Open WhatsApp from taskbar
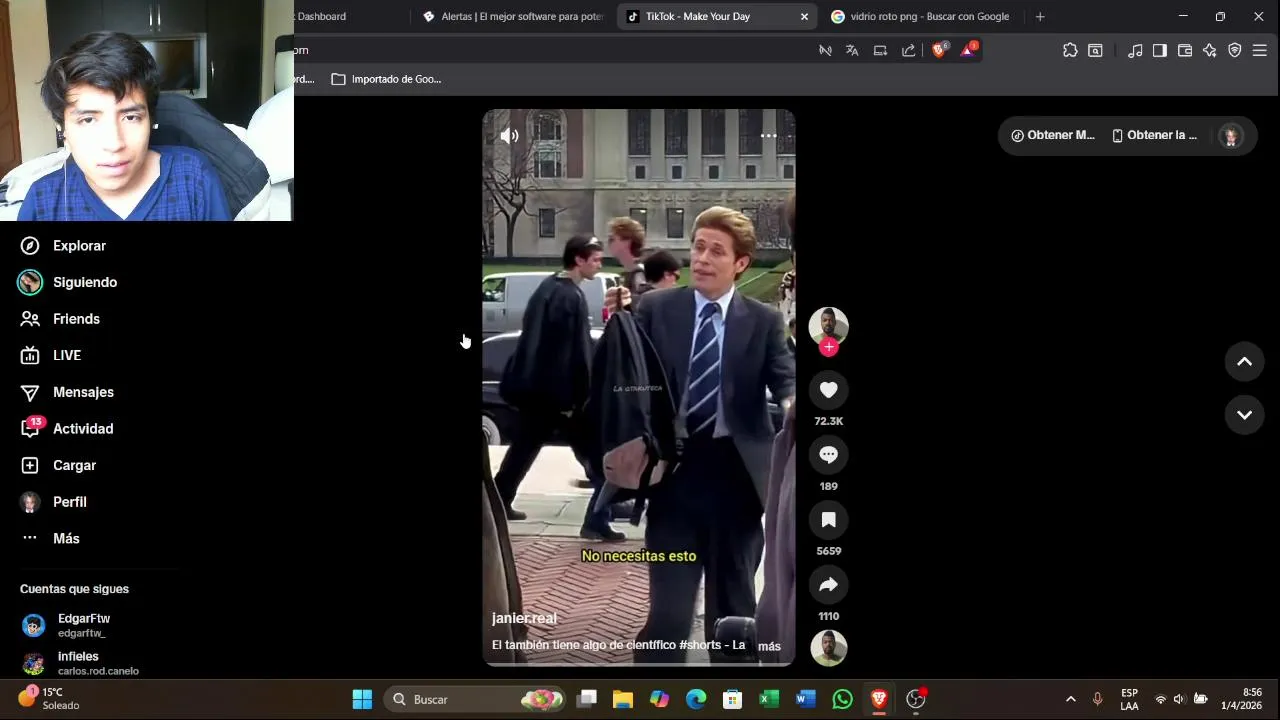Image resolution: width=1280 pixels, height=720 pixels. pos(842,699)
